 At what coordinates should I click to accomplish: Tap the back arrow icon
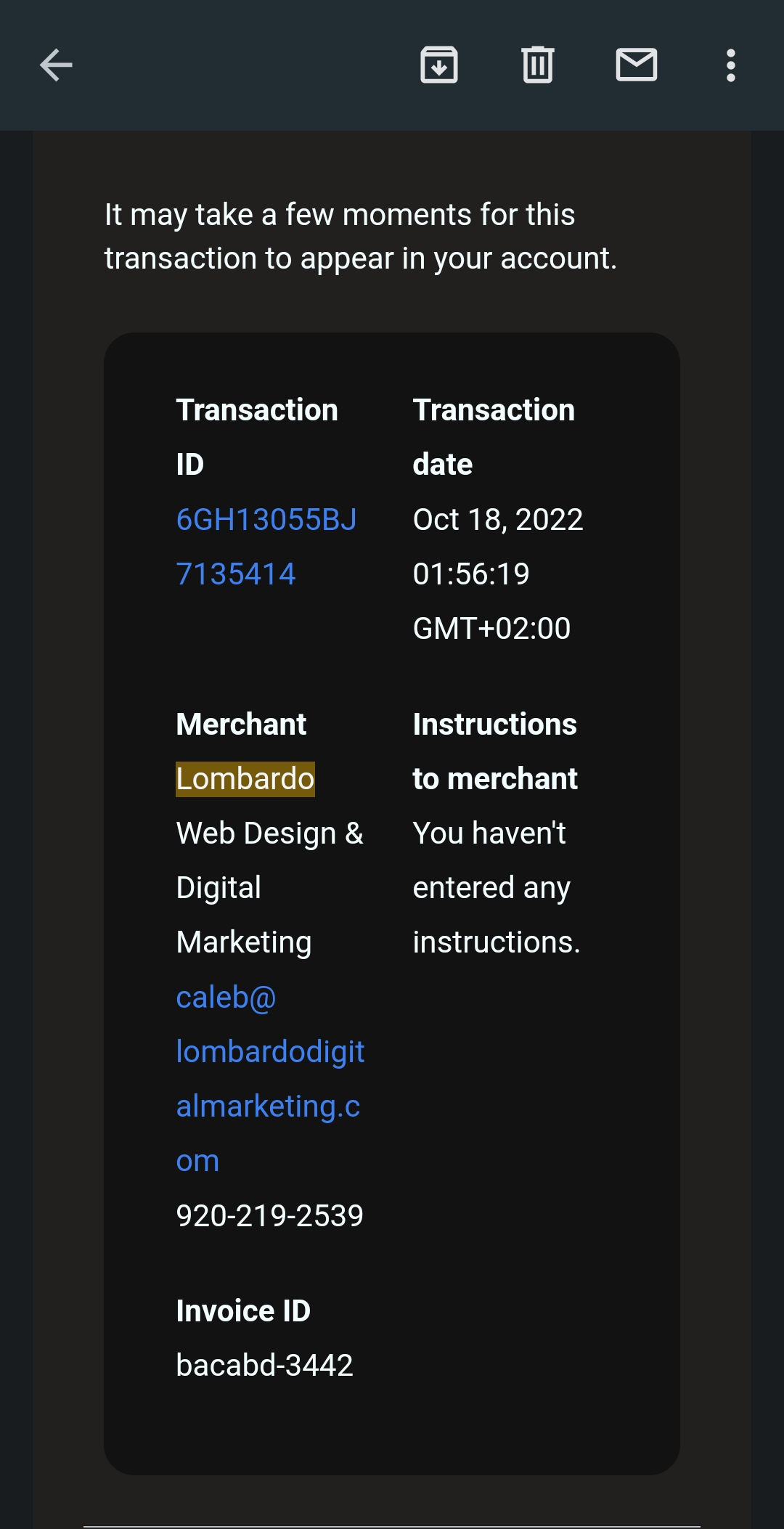[56, 65]
